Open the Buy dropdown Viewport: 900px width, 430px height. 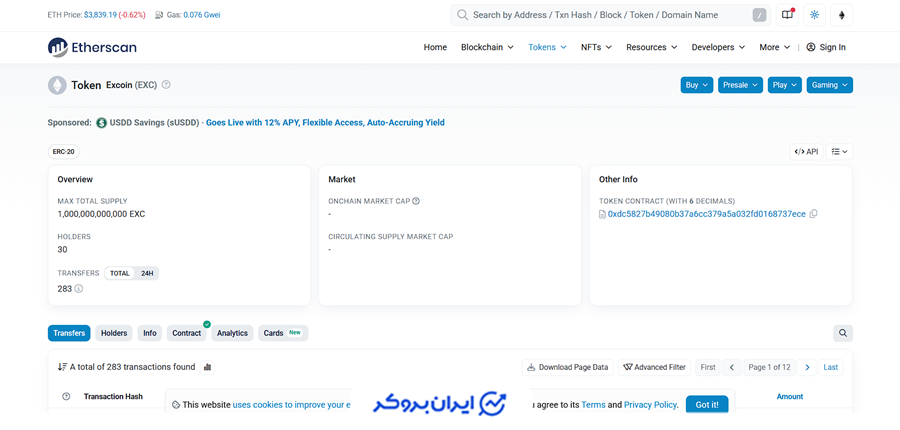[x=696, y=85]
